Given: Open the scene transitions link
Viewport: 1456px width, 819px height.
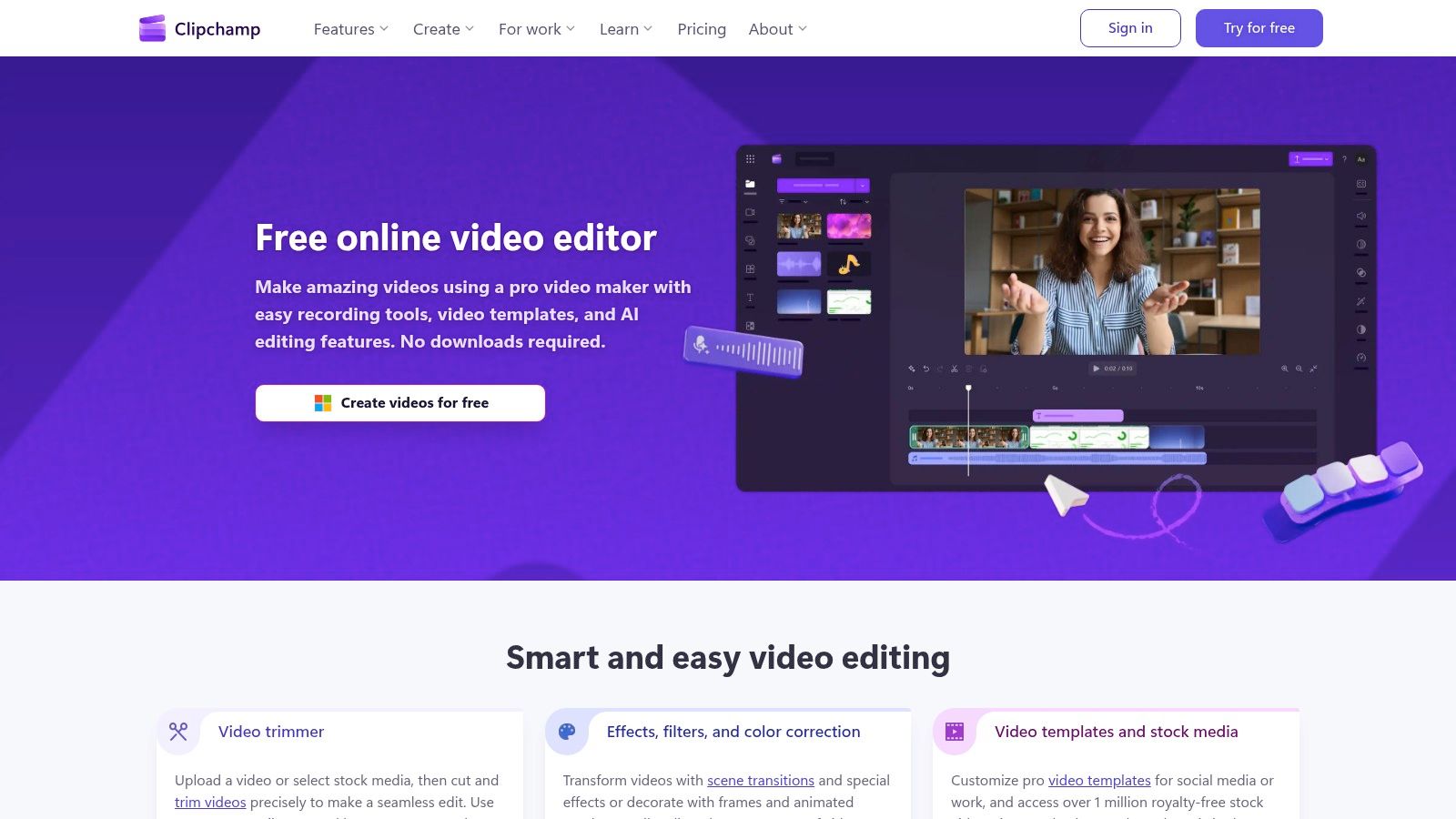Looking at the screenshot, I should coord(761,781).
